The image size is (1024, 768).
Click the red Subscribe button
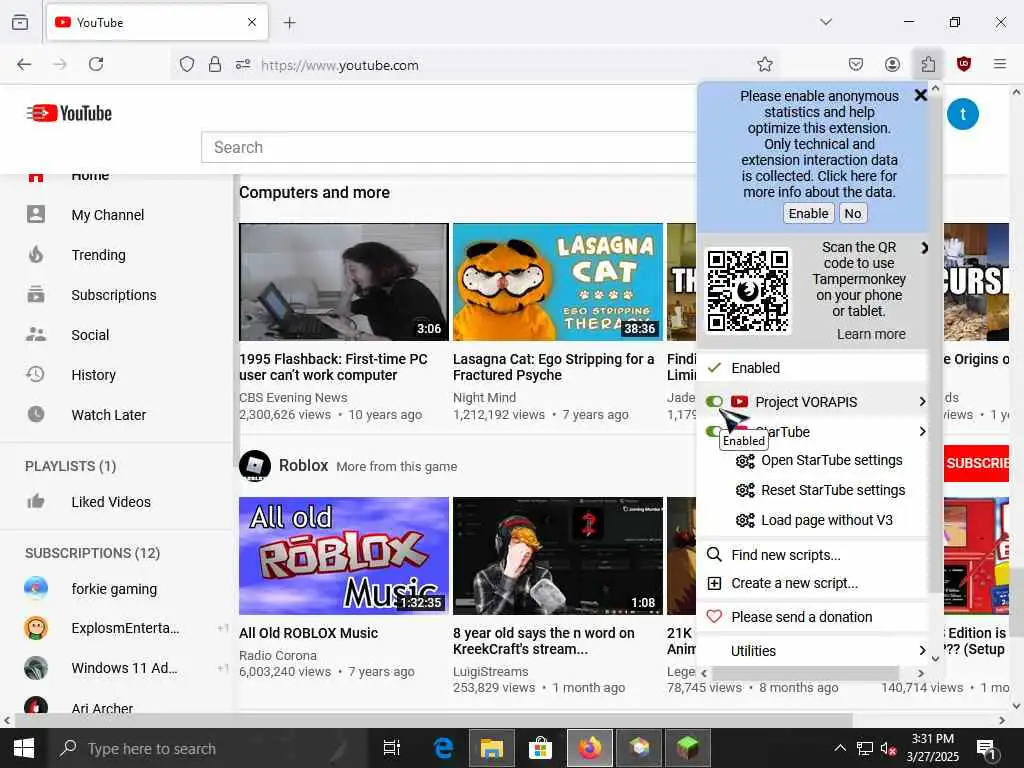point(977,463)
